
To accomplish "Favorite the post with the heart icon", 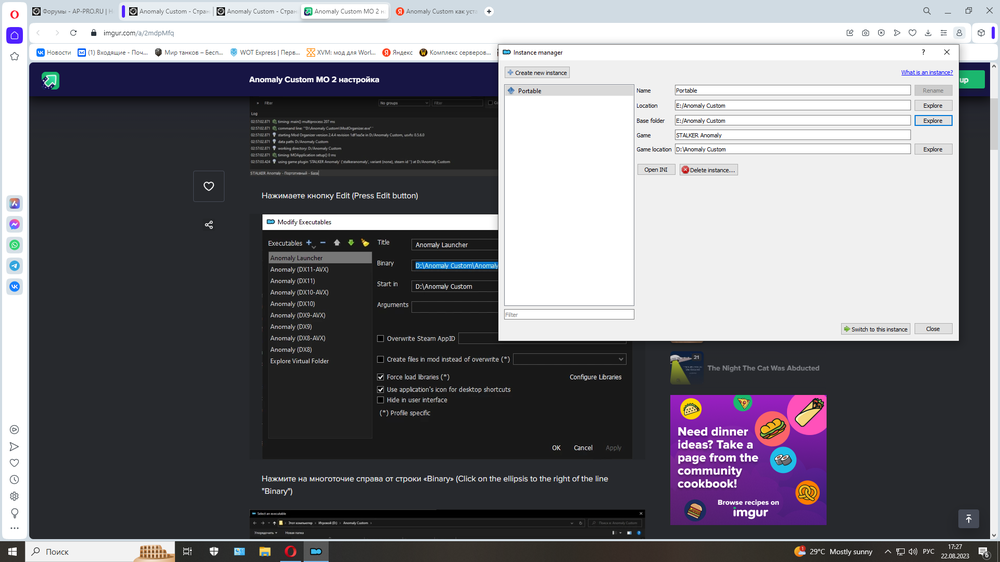I will coord(208,186).
